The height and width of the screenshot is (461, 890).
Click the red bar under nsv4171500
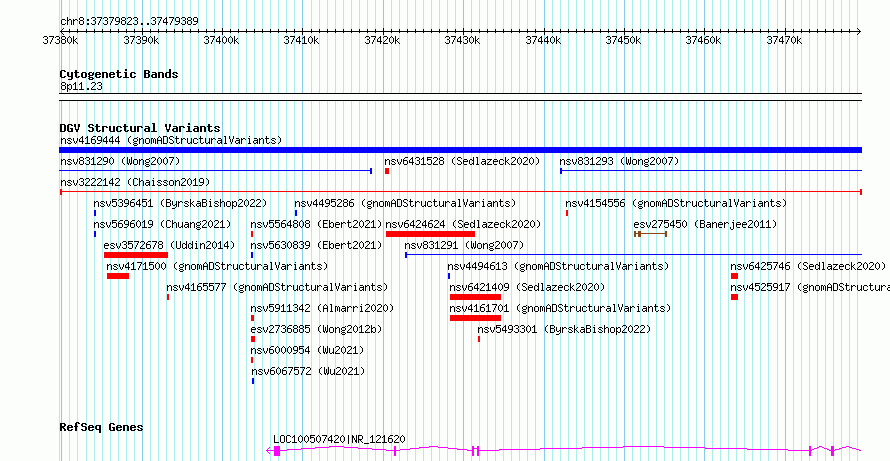118,276
